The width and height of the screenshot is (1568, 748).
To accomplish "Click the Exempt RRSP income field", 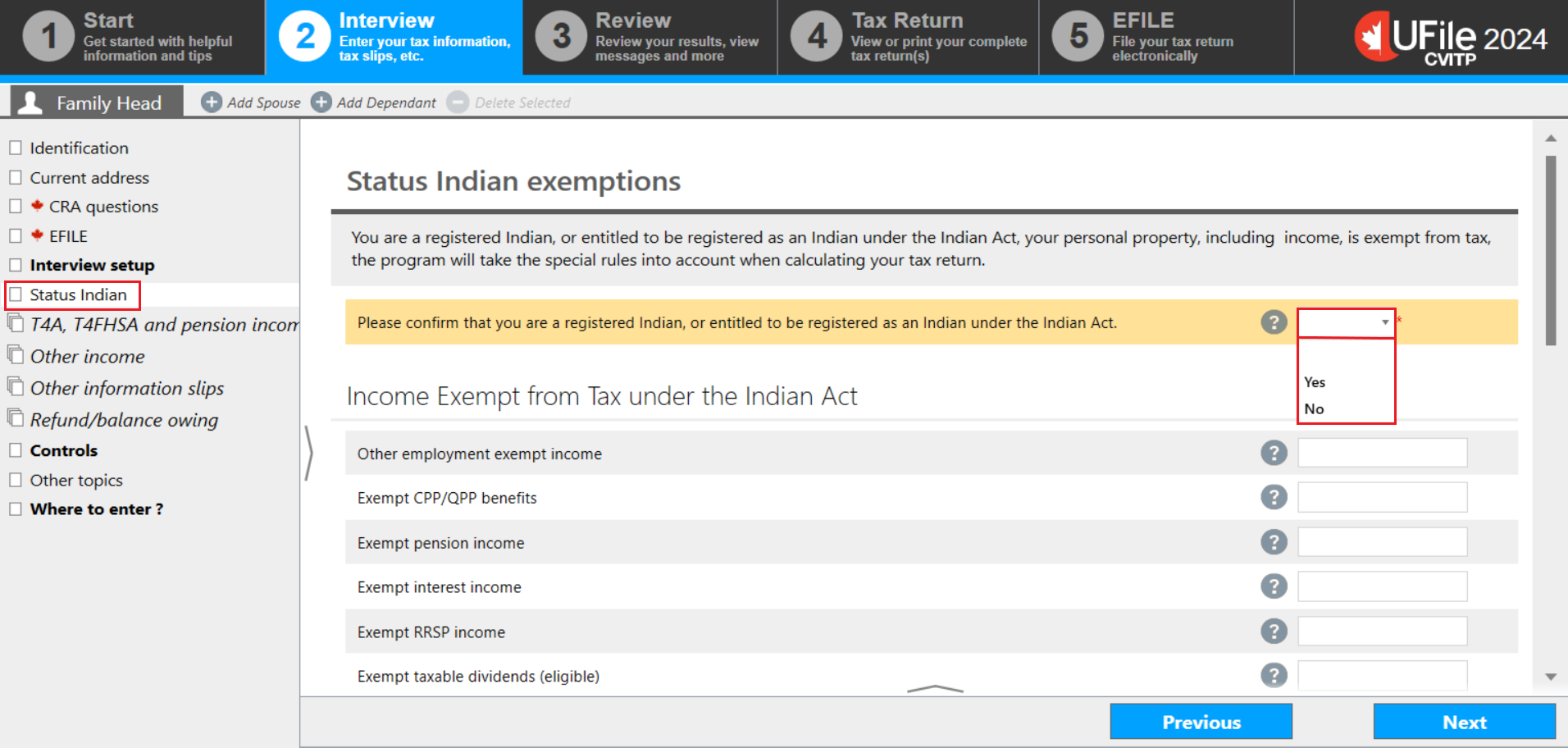I will 1382,632.
